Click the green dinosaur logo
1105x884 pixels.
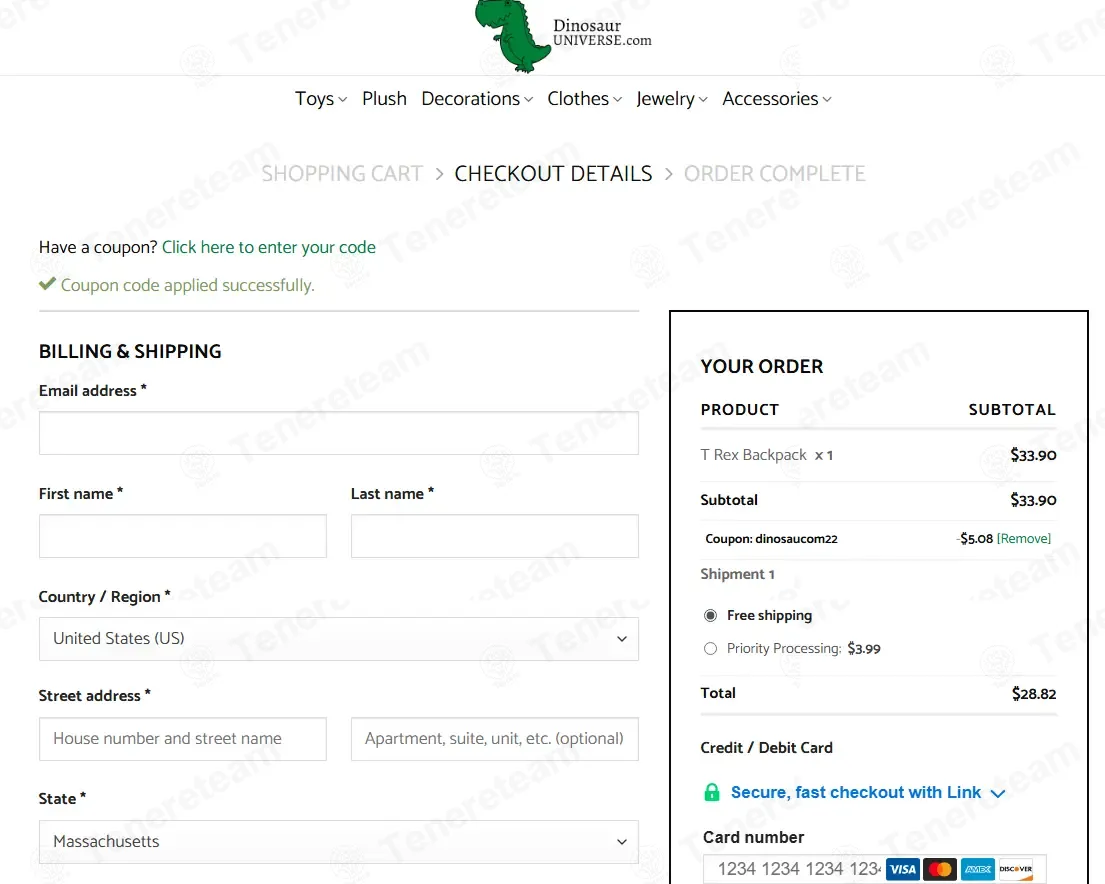[x=512, y=35]
